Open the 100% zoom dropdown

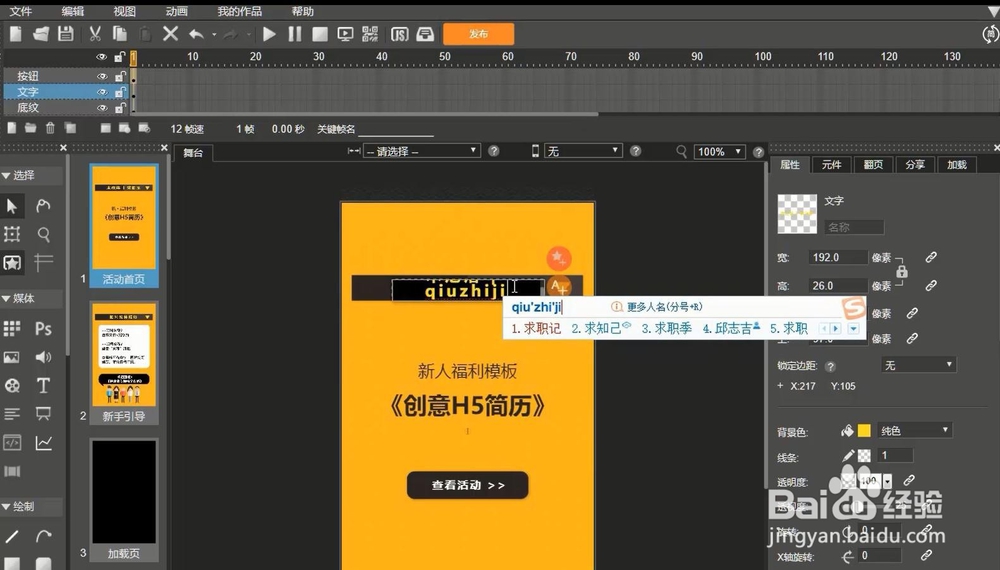click(x=719, y=152)
